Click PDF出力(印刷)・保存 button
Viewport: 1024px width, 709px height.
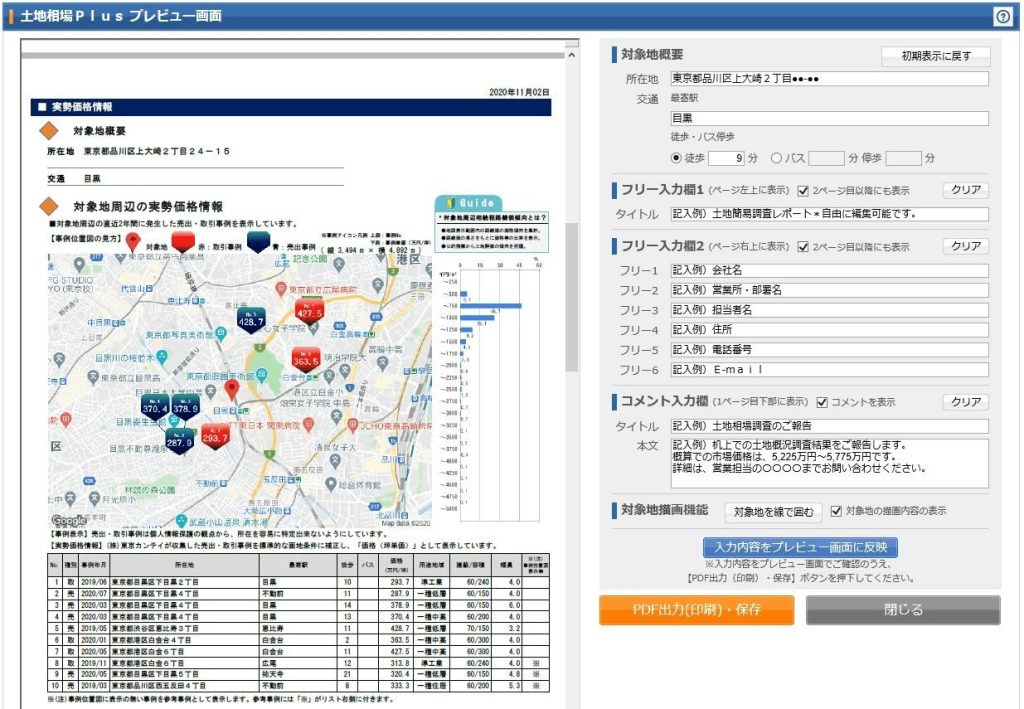click(x=696, y=610)
